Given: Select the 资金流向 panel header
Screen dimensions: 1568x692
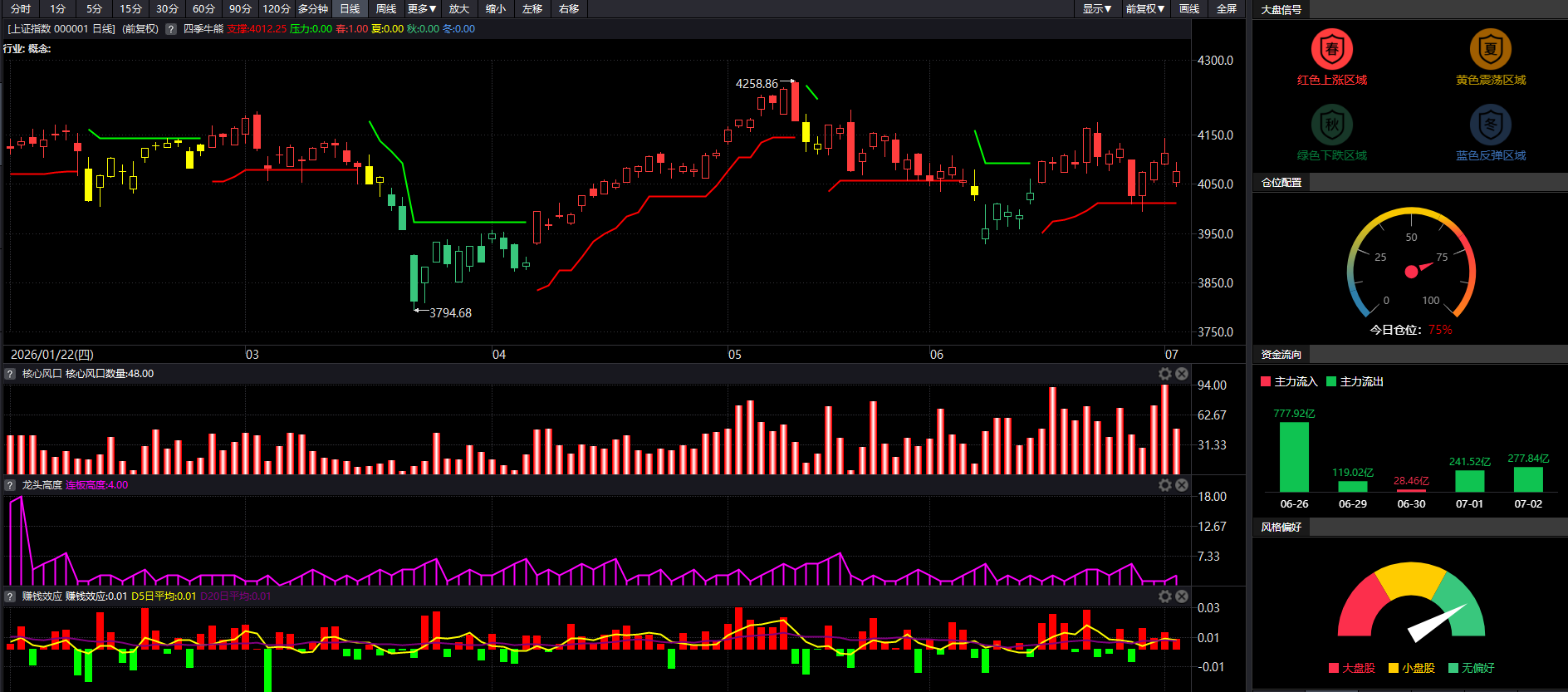Looking at the screenshot, I should point(1281,355).
